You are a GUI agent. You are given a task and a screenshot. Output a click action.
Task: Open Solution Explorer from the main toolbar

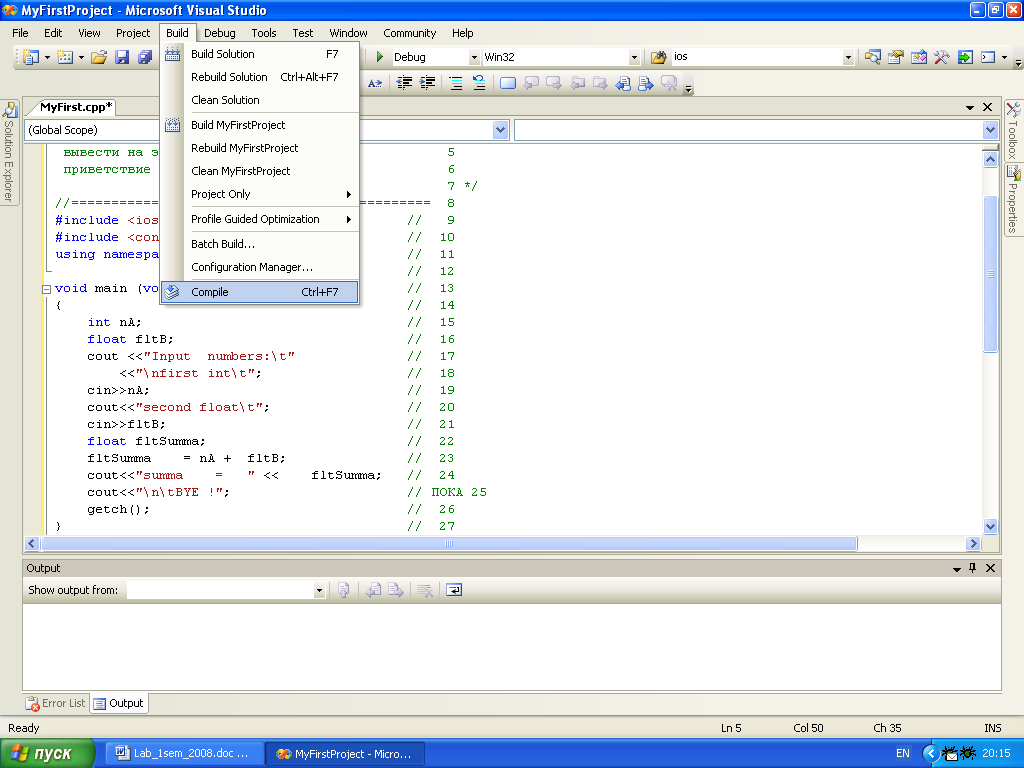click(x=872, y=57)
